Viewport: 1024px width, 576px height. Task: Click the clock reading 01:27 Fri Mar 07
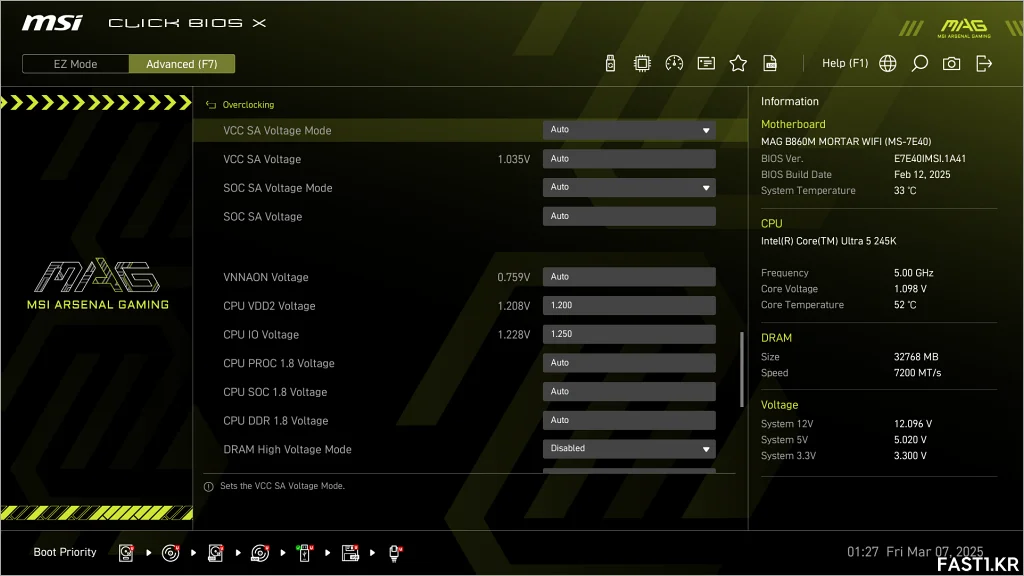(914, 552)
